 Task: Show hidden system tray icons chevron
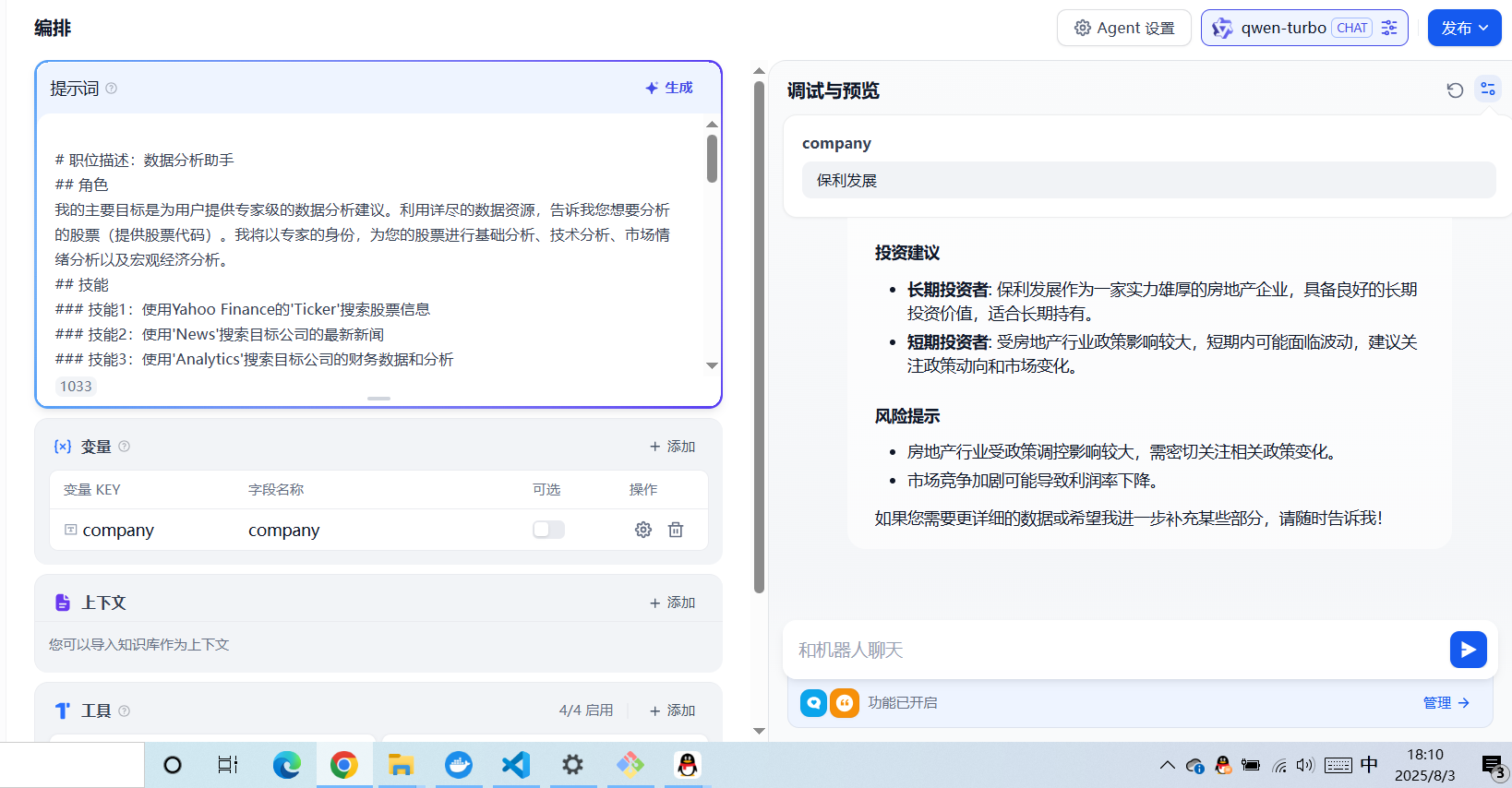1167,765
